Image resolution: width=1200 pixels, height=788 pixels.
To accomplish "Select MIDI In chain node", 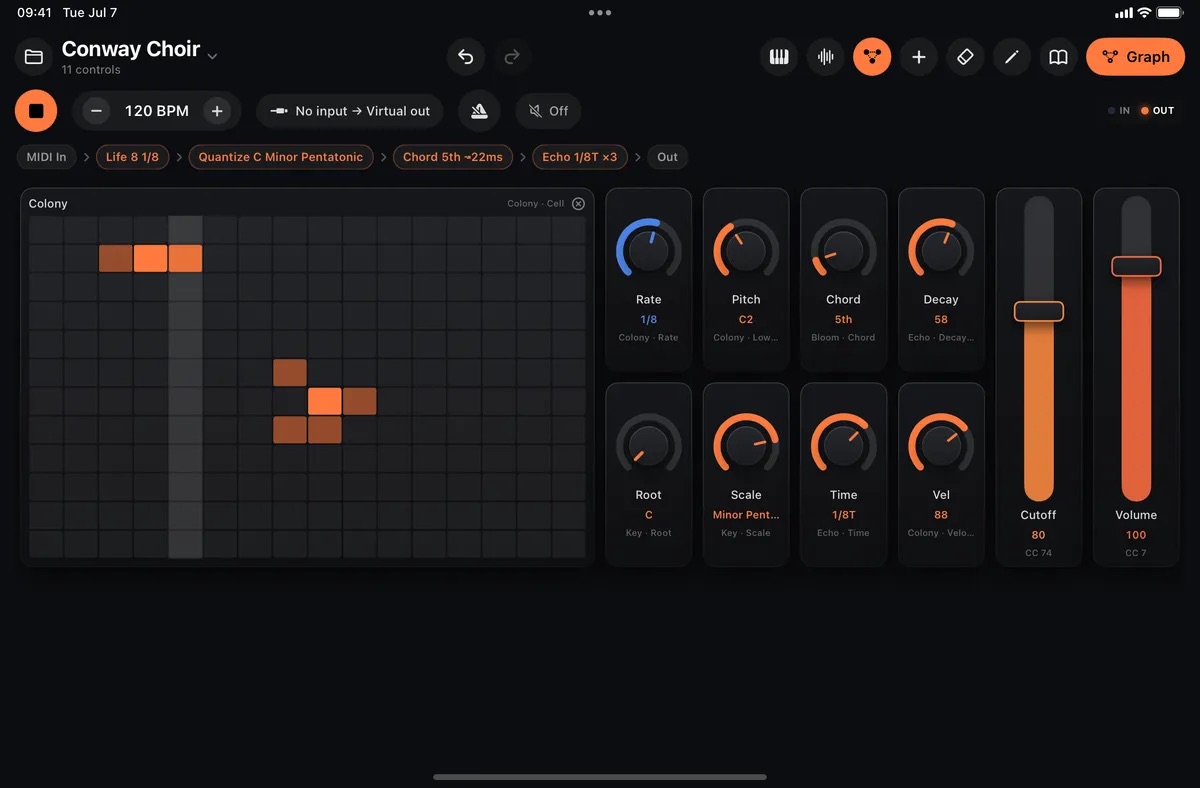I will pyautogui.click(x=47, y=157).
